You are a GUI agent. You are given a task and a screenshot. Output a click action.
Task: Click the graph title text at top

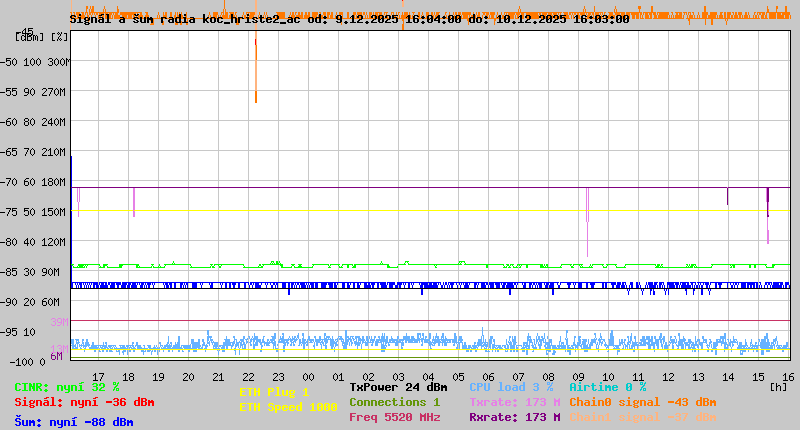[x=349, y=18]
